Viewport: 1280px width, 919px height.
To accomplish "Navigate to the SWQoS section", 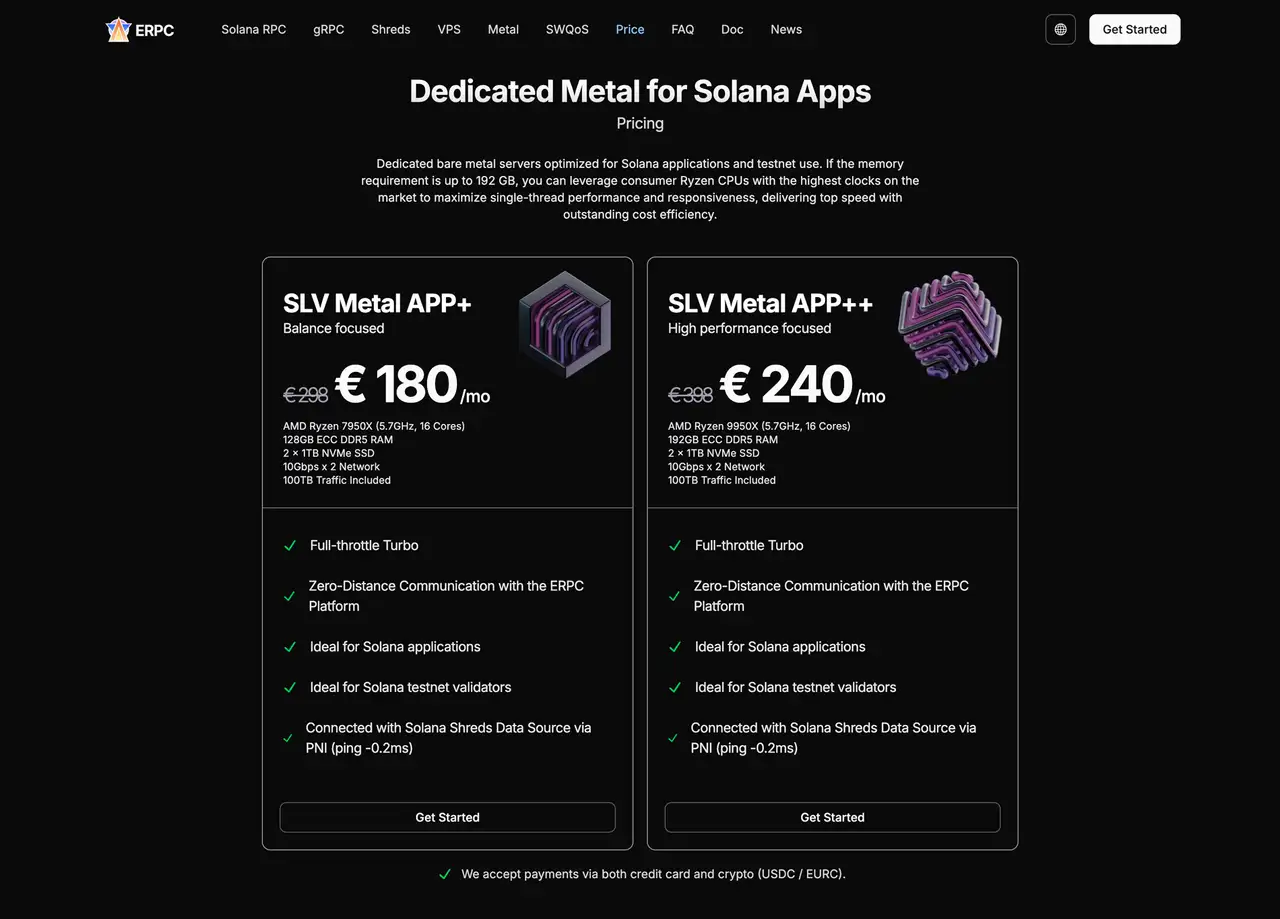I will tap(567, 29).
